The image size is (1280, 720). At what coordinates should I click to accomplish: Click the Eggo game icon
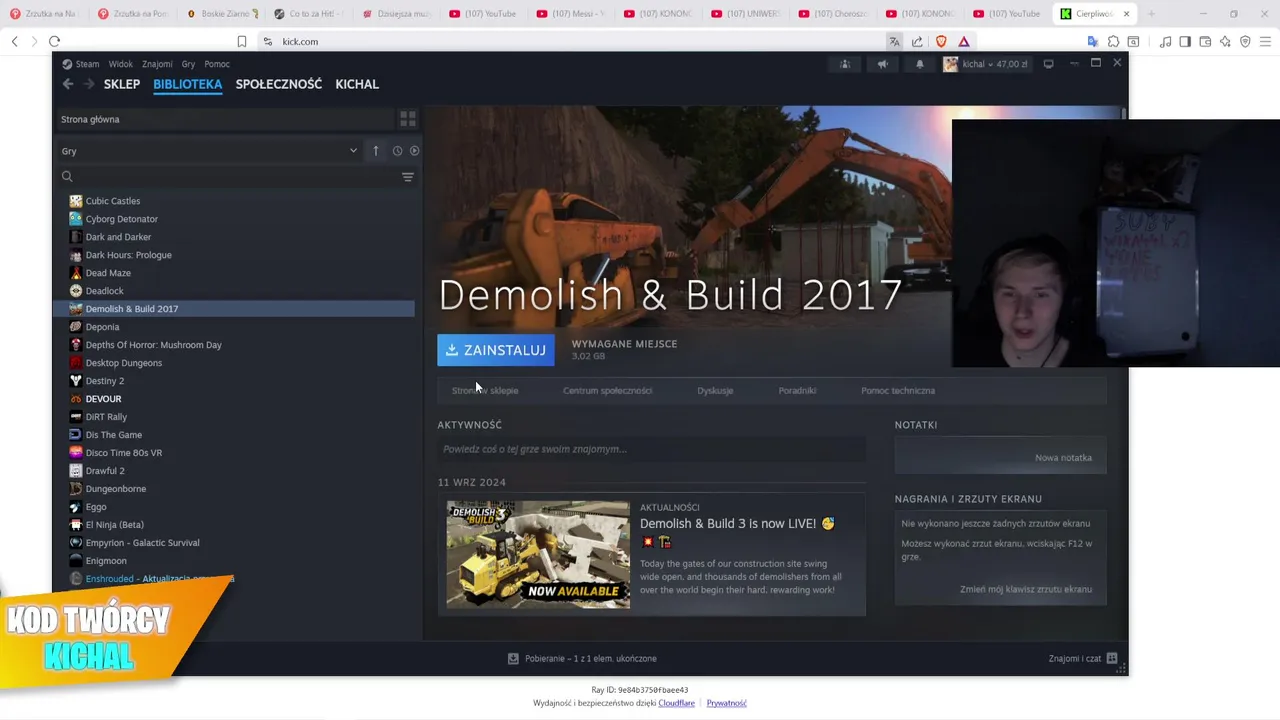tap(76, 507)
